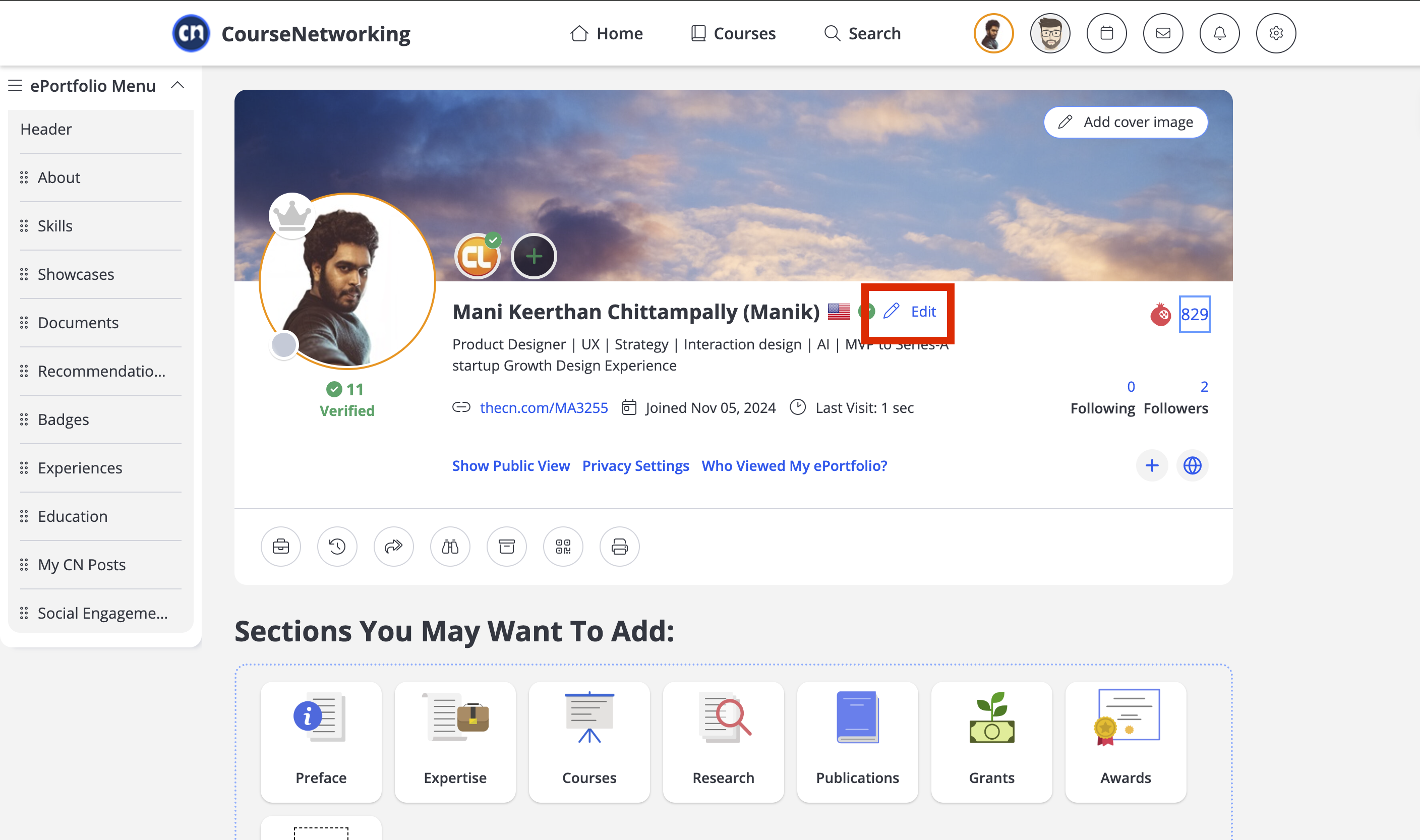The image size is (1420, 840).
Task: Open the calendar icon in top bar
Action: (x=1106, y=33)
